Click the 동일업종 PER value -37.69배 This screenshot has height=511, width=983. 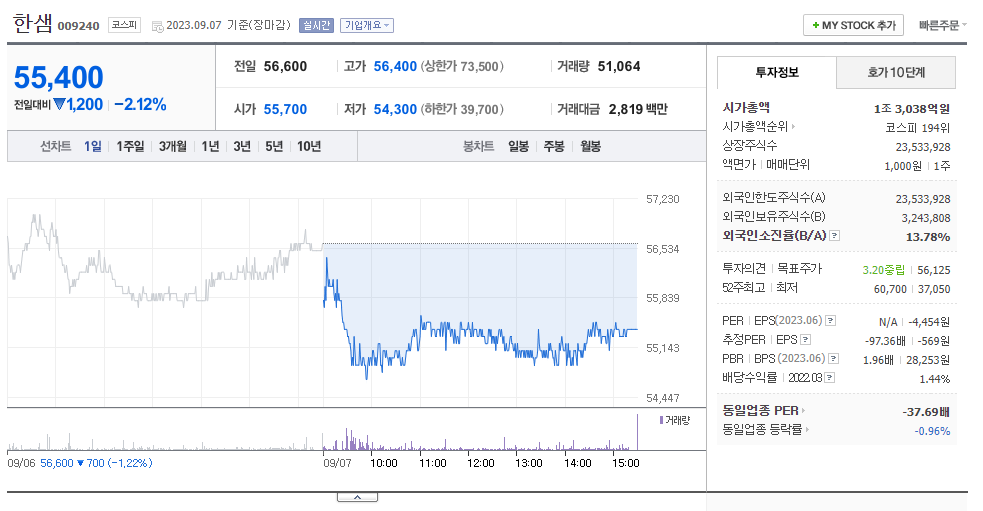pyautogui.click(x=926, y=412)
